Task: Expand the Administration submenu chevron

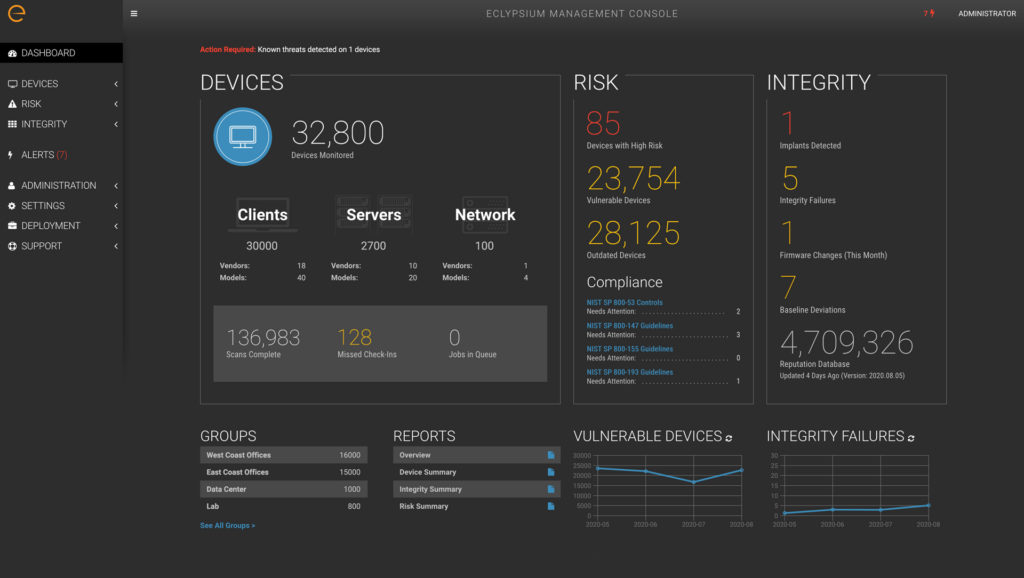Action: [116, 185]
